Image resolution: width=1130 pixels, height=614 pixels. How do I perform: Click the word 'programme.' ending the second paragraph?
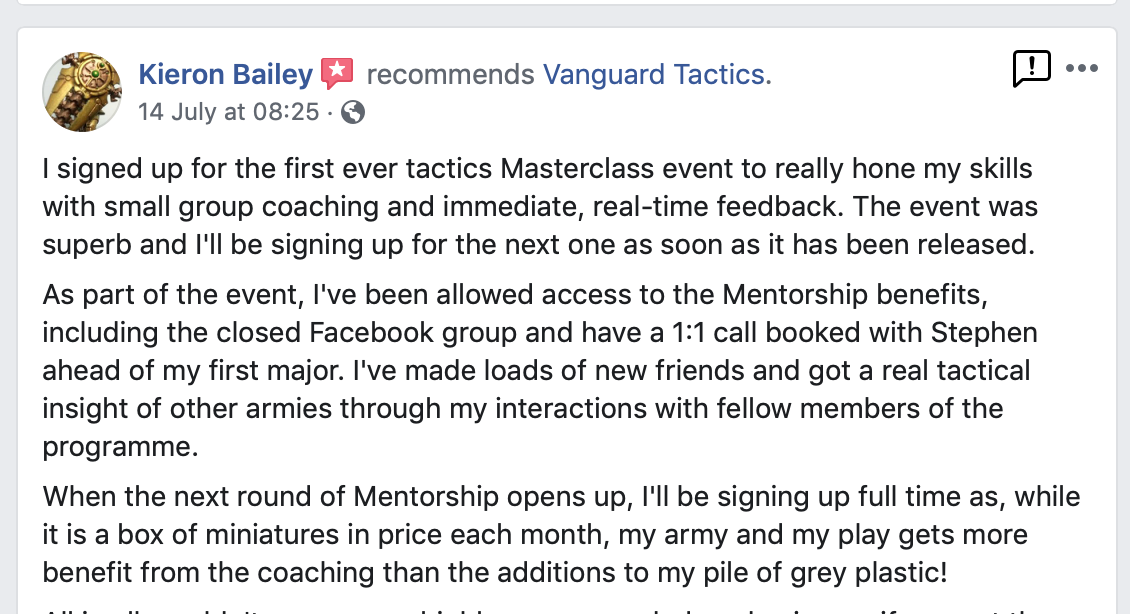(120, 446)
